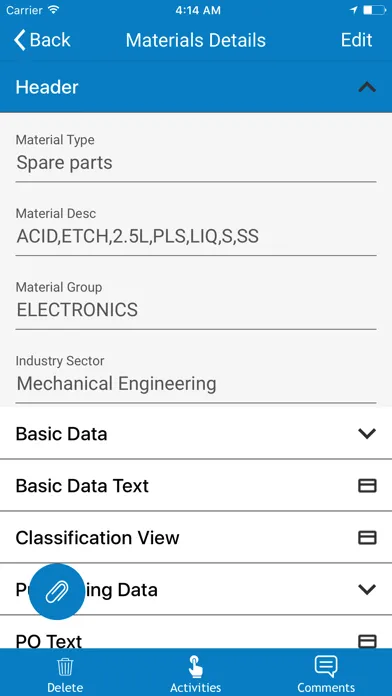Tap the PO Text row label

click(49, 641)
